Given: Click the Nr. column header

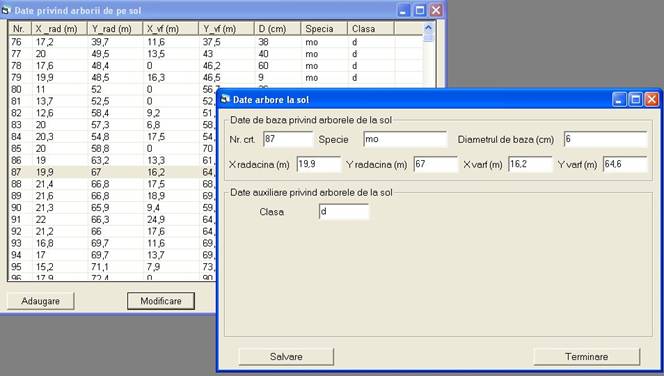Looking at the screenshot, I should click(x=20, y=29).
